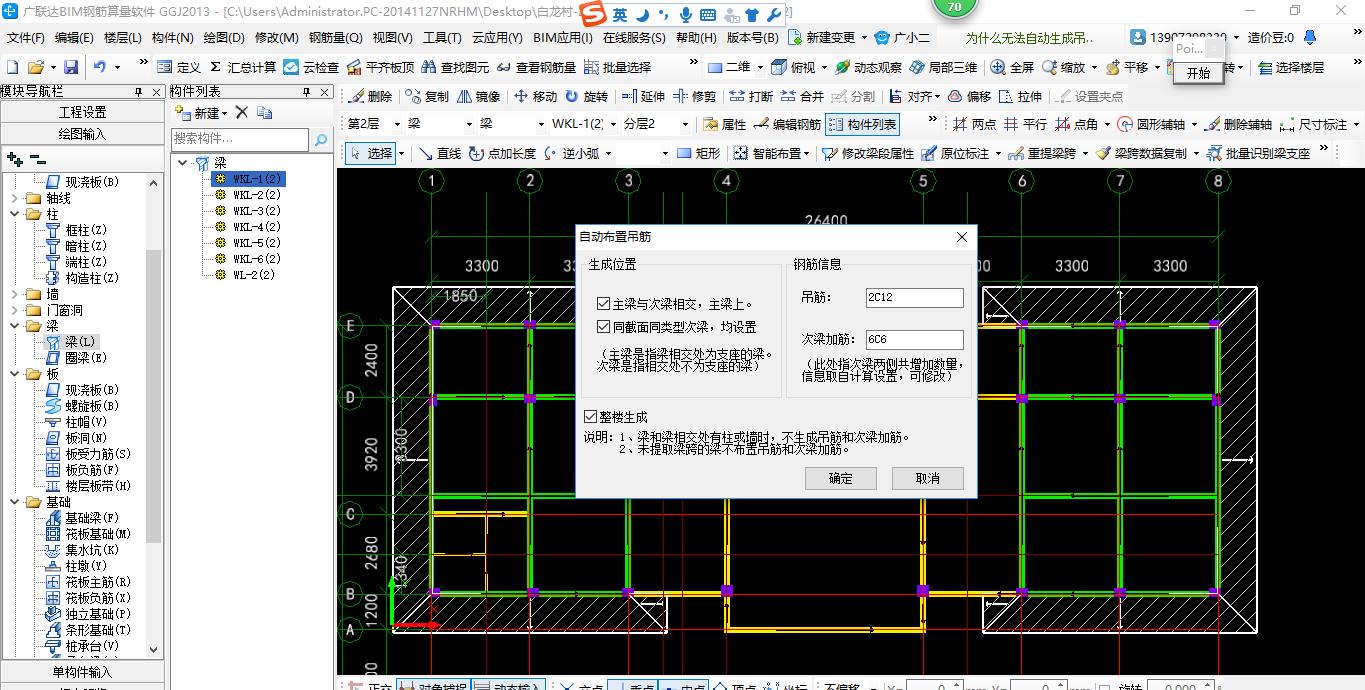Open the 构件(N) menu
This screenshot has width=1365, height=690.
coord(172,38)
